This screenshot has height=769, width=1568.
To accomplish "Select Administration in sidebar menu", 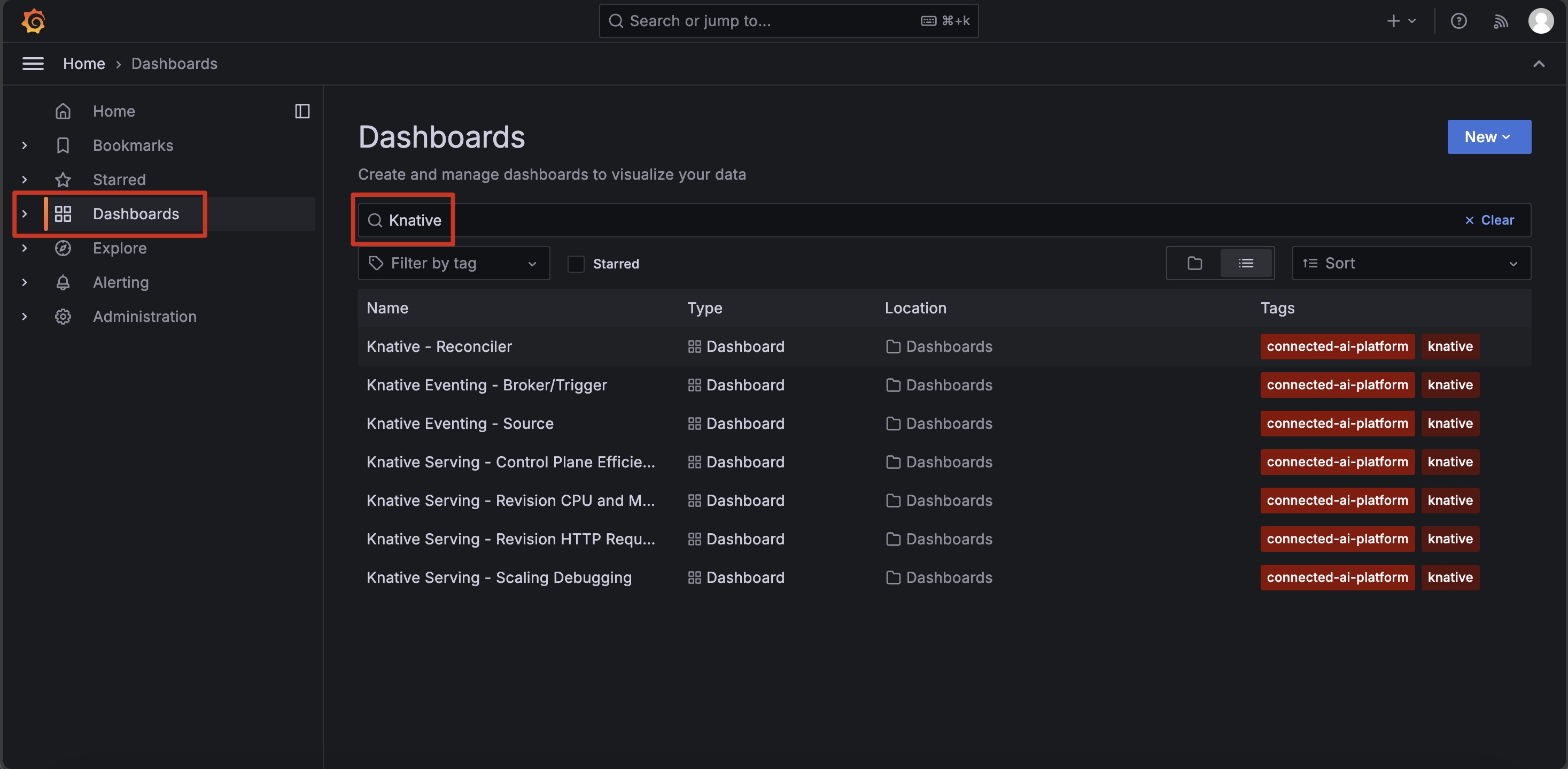I will click(144, 317).
